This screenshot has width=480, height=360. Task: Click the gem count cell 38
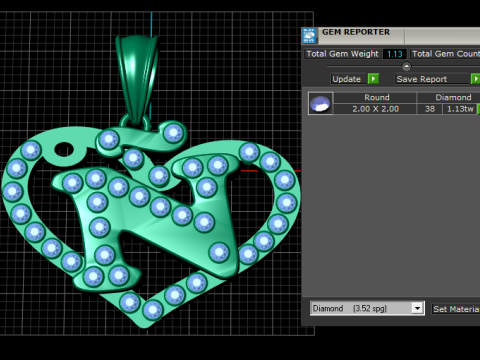(x=430, y=109)
